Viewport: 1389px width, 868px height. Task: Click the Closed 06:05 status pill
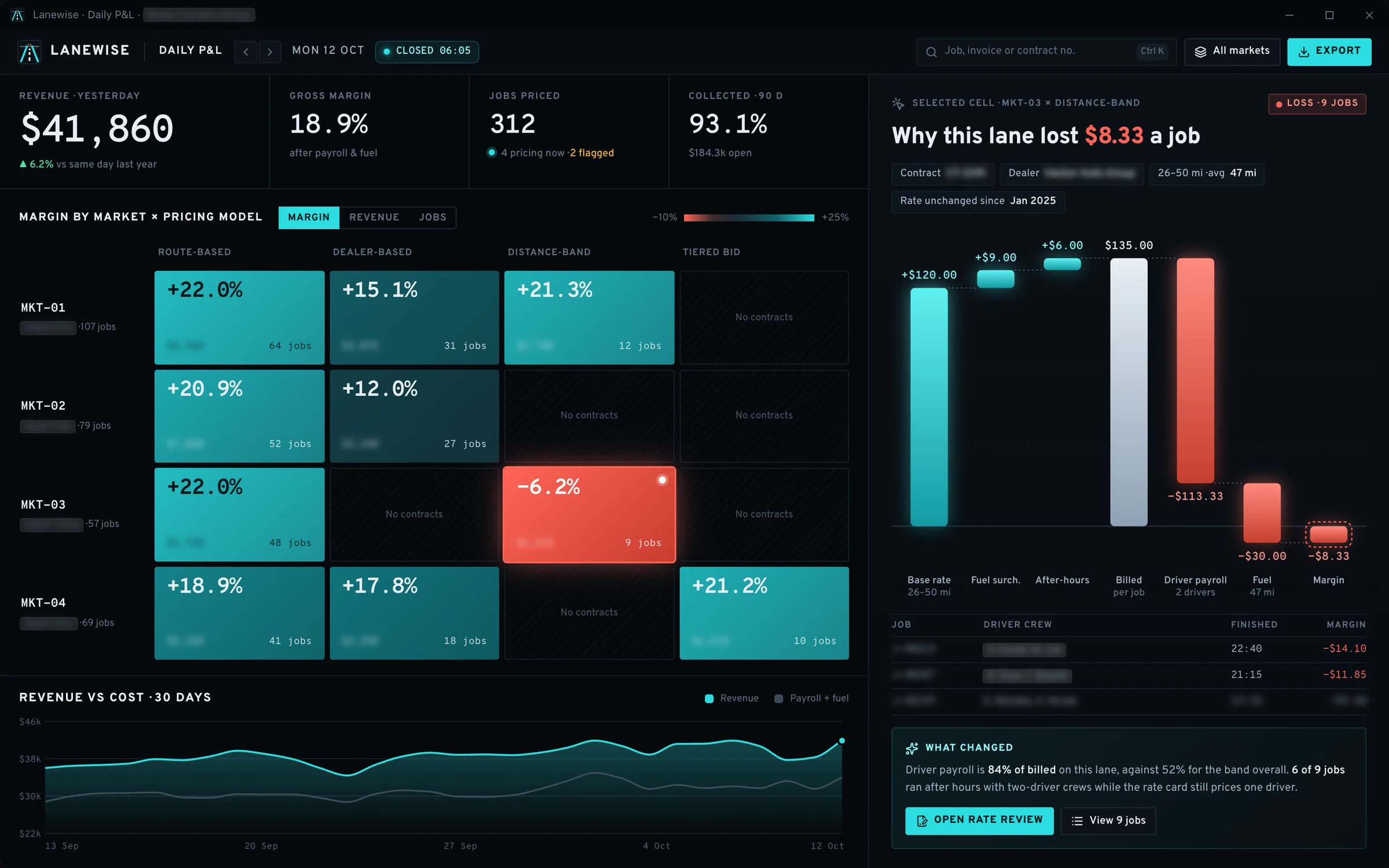427,52
